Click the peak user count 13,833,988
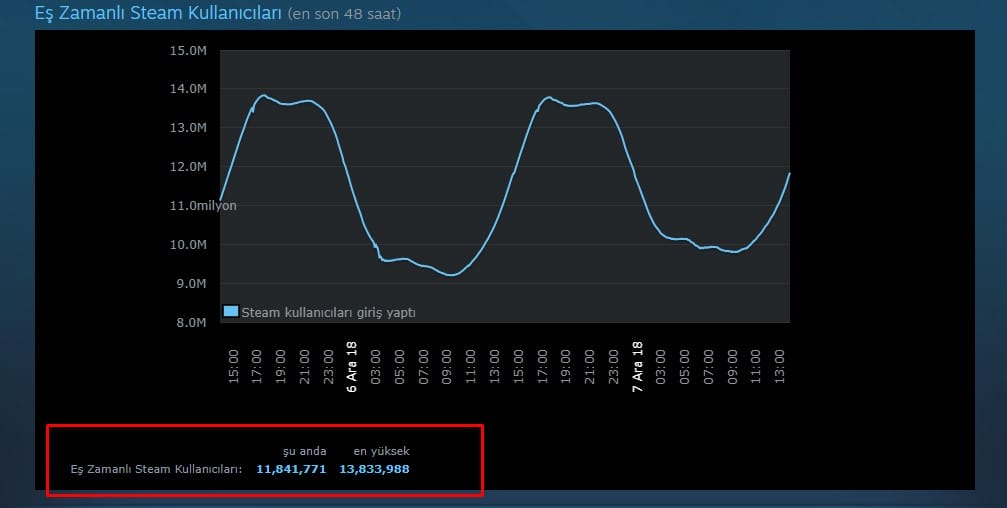The width and height of the screenshot is (1007, 508). pos(374,469)
